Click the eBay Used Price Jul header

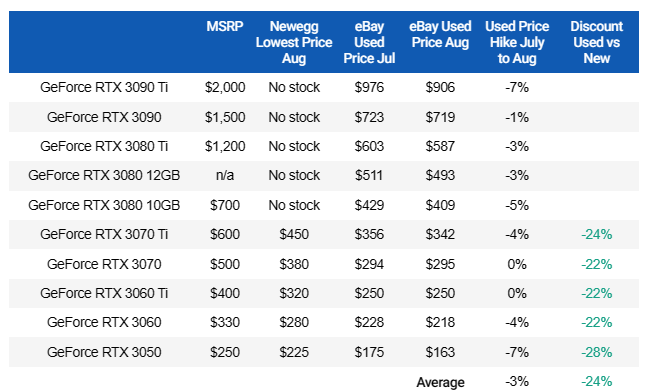369,42
